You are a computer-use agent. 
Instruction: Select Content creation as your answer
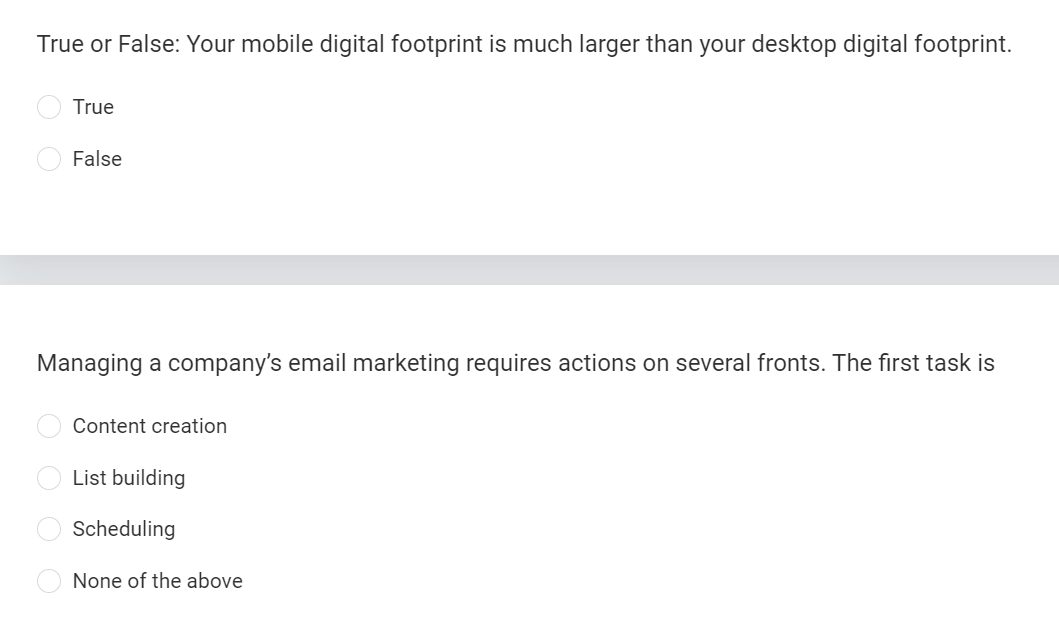click(49, 426)
